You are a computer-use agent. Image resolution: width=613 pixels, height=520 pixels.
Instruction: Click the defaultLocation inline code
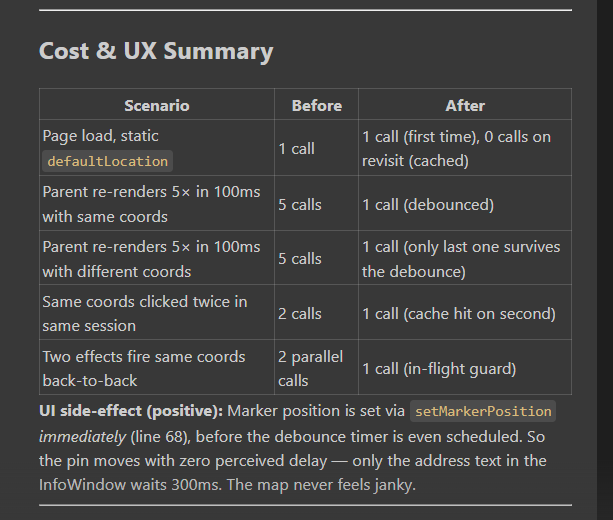click(108, 161)
